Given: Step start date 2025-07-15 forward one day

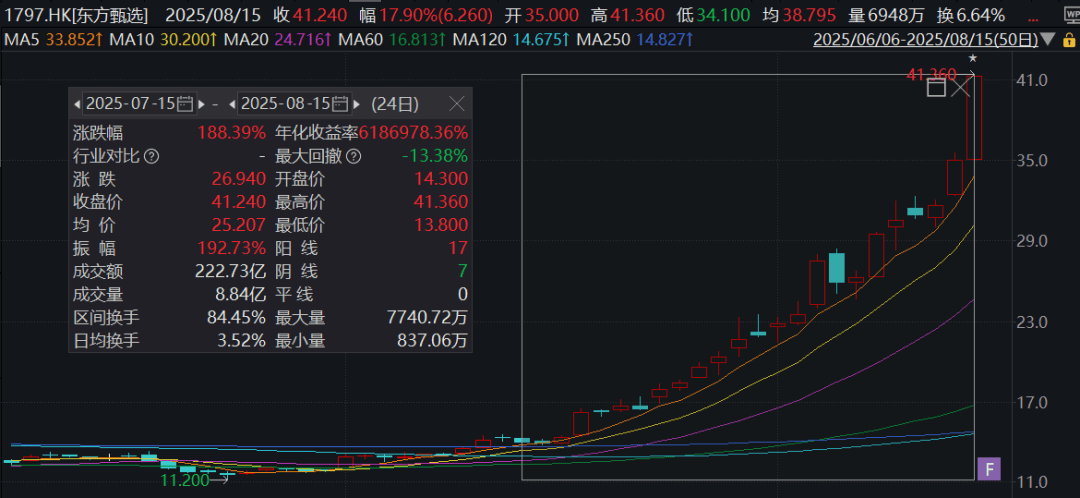Looking at the screenshot, I should (202, 105).
